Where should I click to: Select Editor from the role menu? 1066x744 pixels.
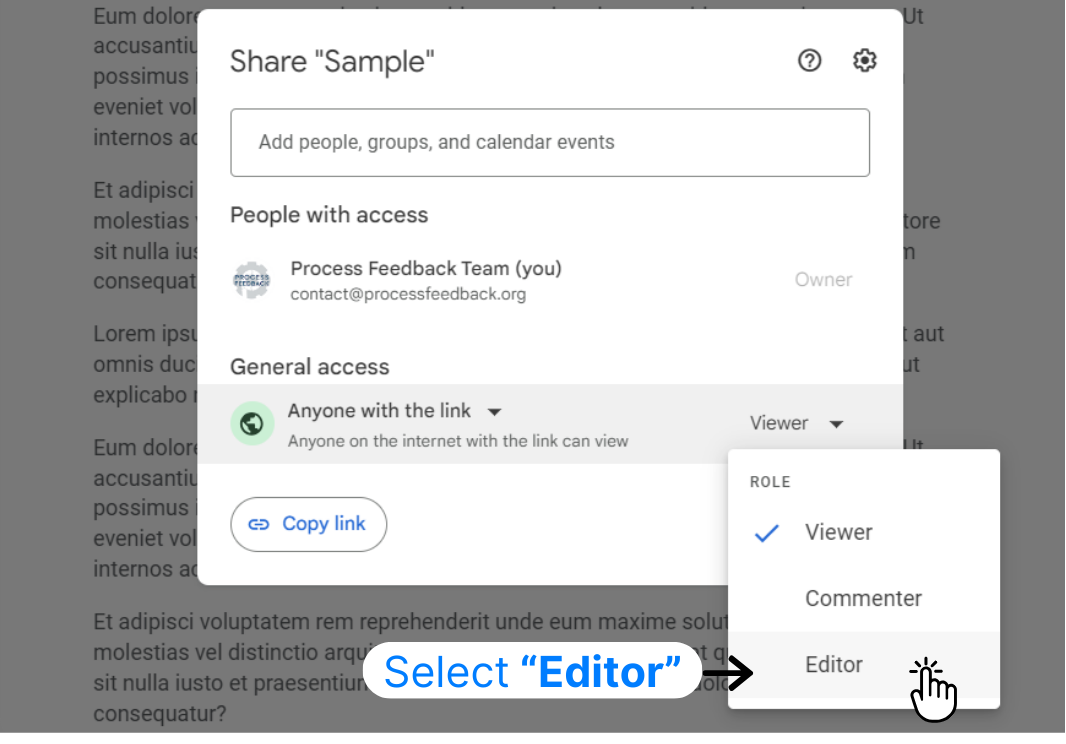[x=834, y=664]
